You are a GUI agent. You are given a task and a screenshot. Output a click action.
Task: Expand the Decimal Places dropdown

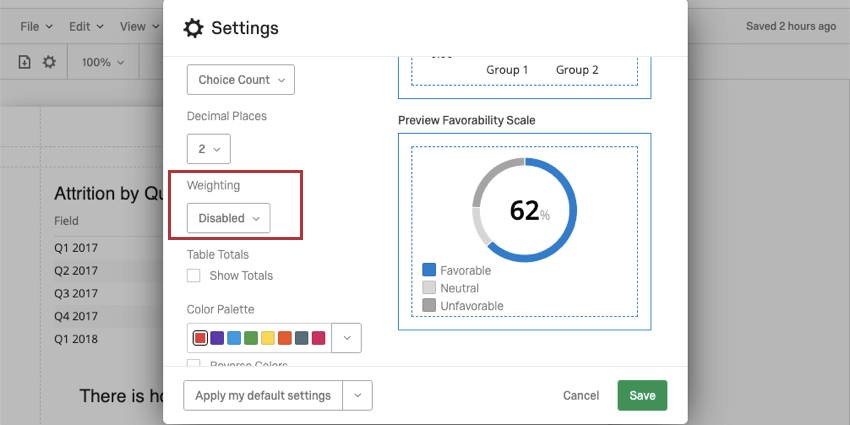pos(208,149)
